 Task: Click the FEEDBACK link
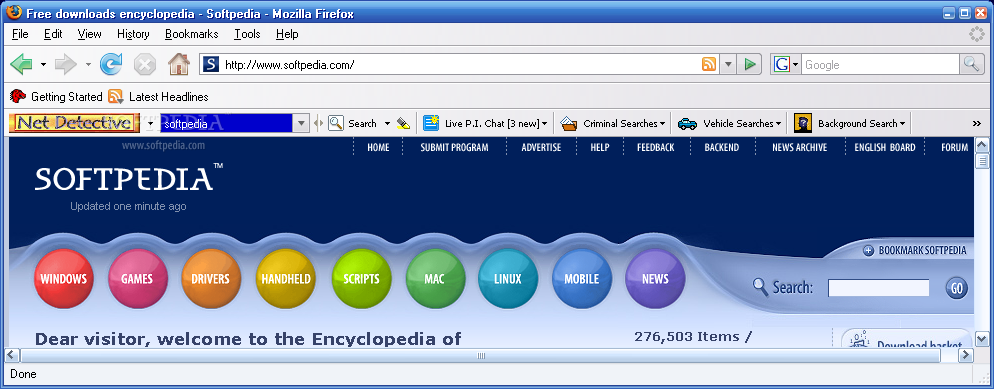point(655,148)
